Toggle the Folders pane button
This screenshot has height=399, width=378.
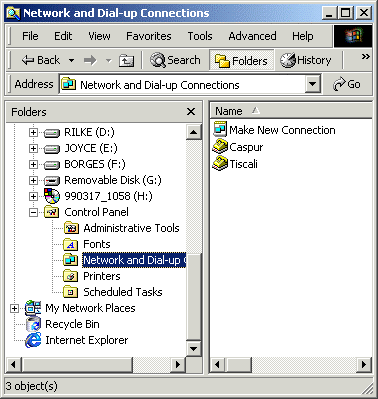coord(241,60)
